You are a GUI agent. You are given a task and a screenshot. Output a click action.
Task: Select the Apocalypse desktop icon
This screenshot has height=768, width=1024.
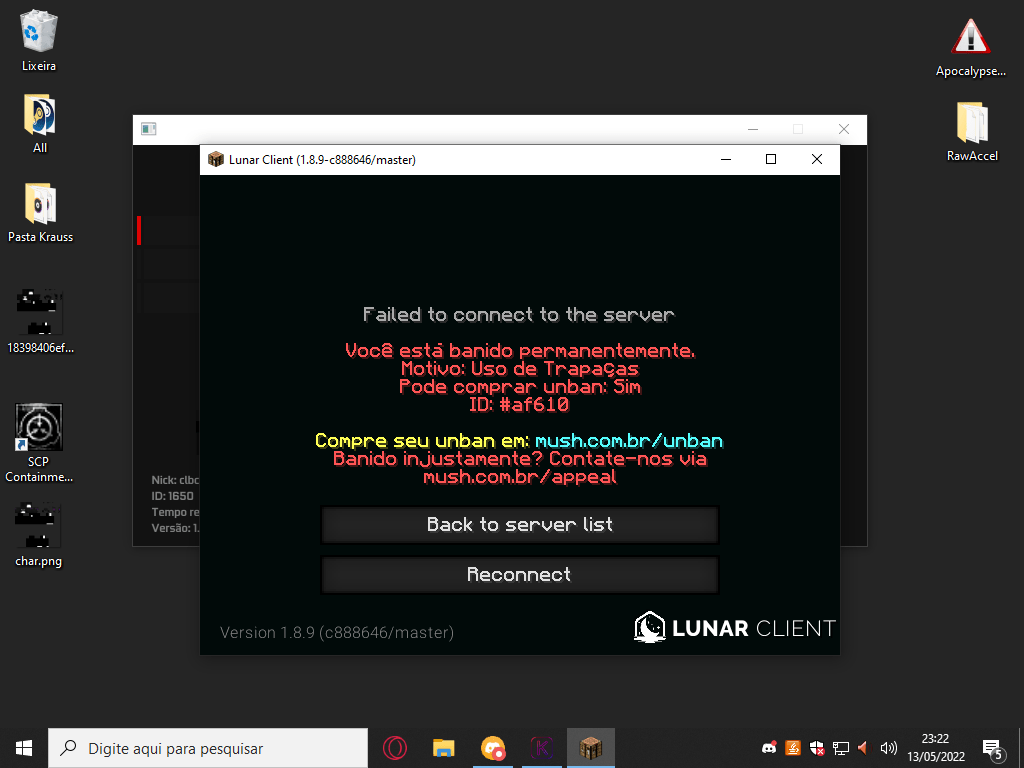pos(970,48)
